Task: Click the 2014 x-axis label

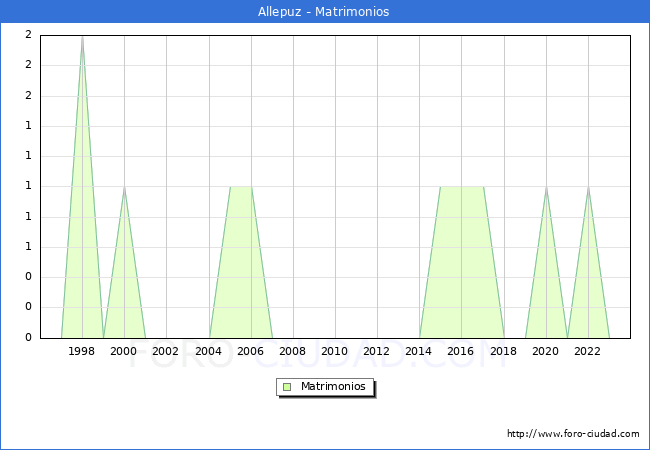Action: click(419, 351)
